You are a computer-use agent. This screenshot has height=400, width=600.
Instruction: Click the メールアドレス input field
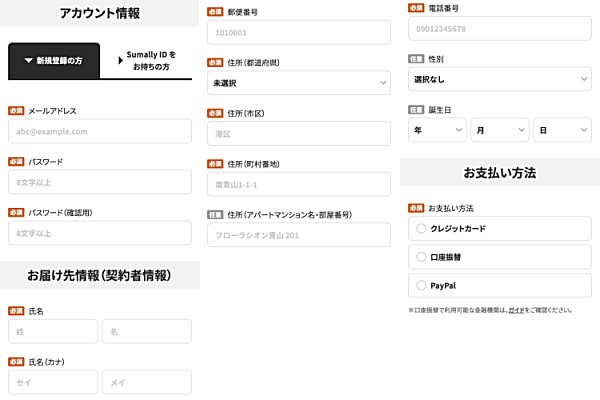[x=99, y=131]
